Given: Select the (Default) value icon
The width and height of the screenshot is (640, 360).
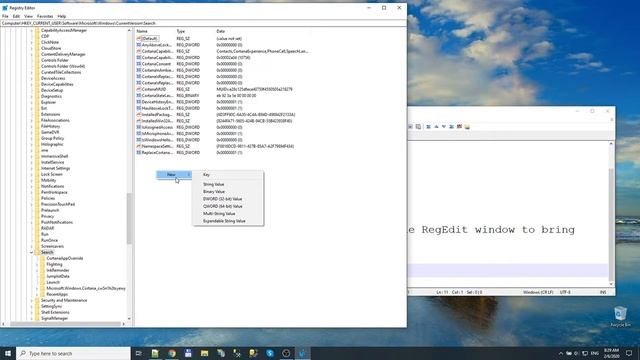Looking at the screenshot, I should pos(139,38).
